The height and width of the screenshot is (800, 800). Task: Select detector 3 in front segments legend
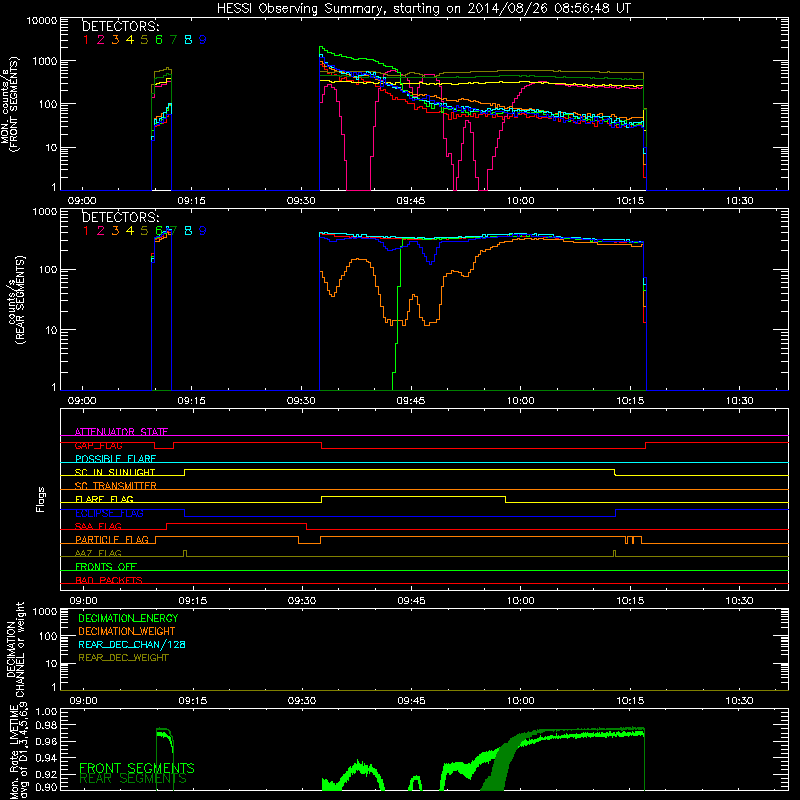[x=115, y=40]
